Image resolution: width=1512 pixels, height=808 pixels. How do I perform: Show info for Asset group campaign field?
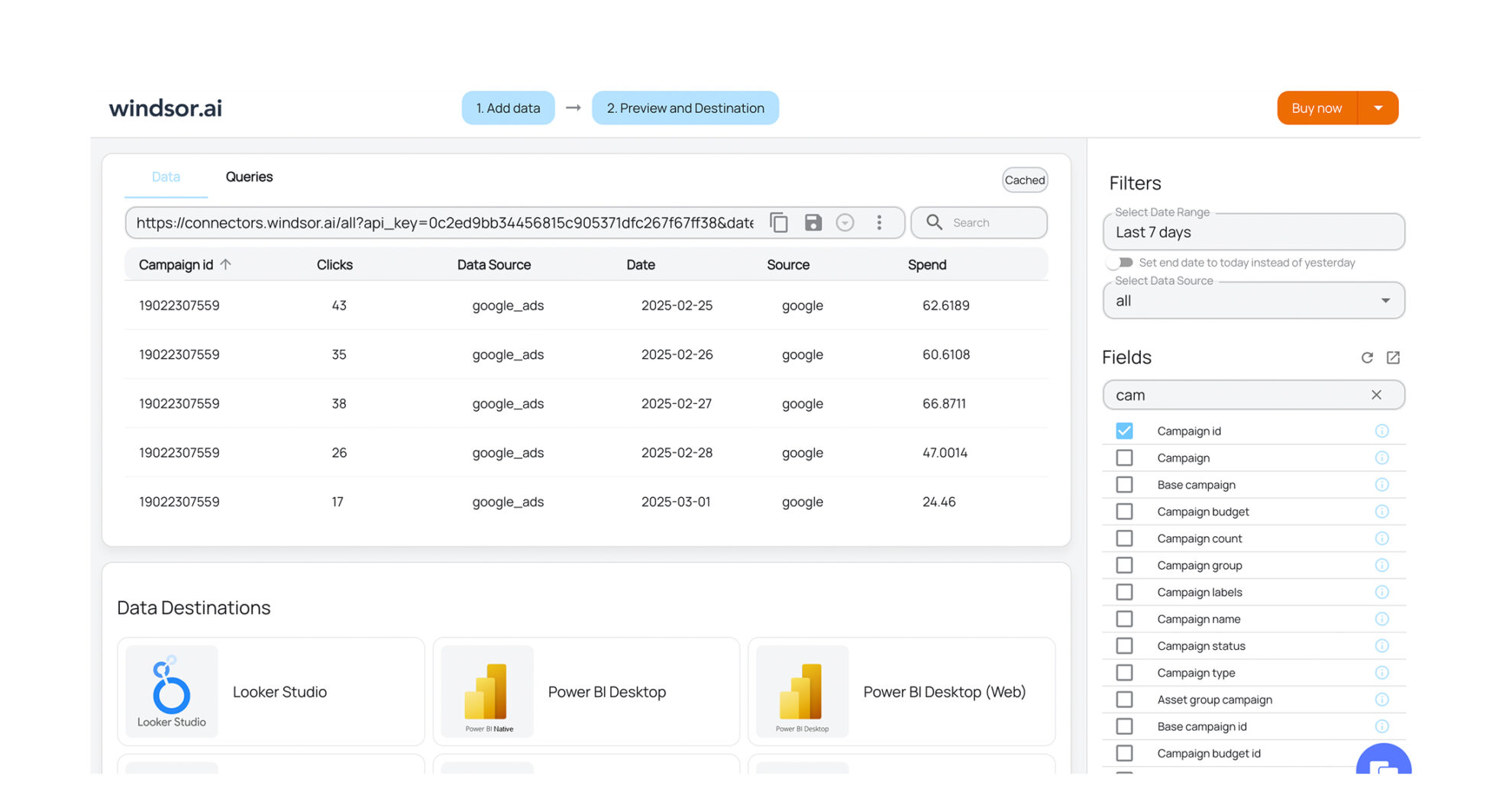point(1381,700)
